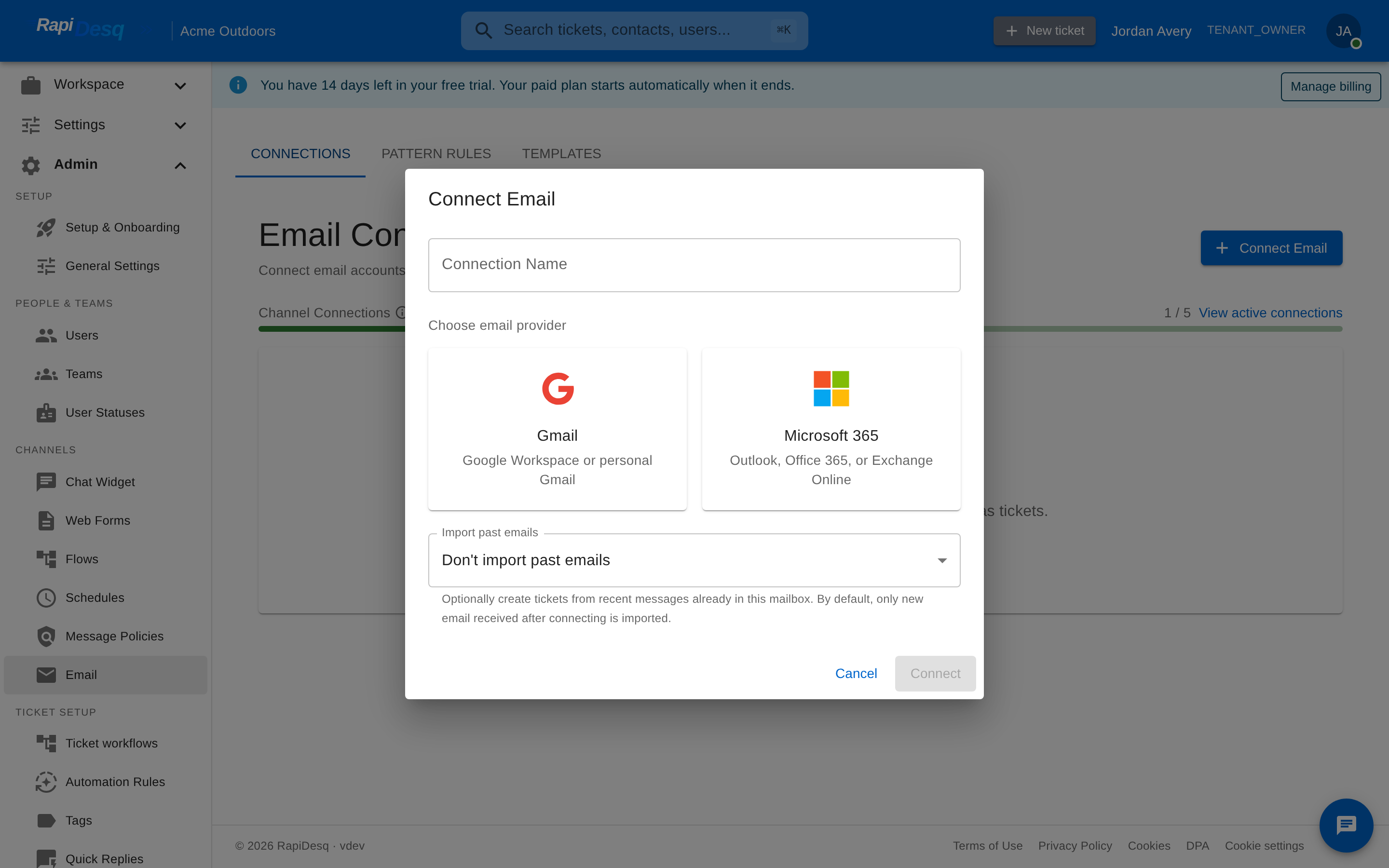Click the Tags label icon
The width and height of the screenshot is (1389, 868).
(46, 820)
